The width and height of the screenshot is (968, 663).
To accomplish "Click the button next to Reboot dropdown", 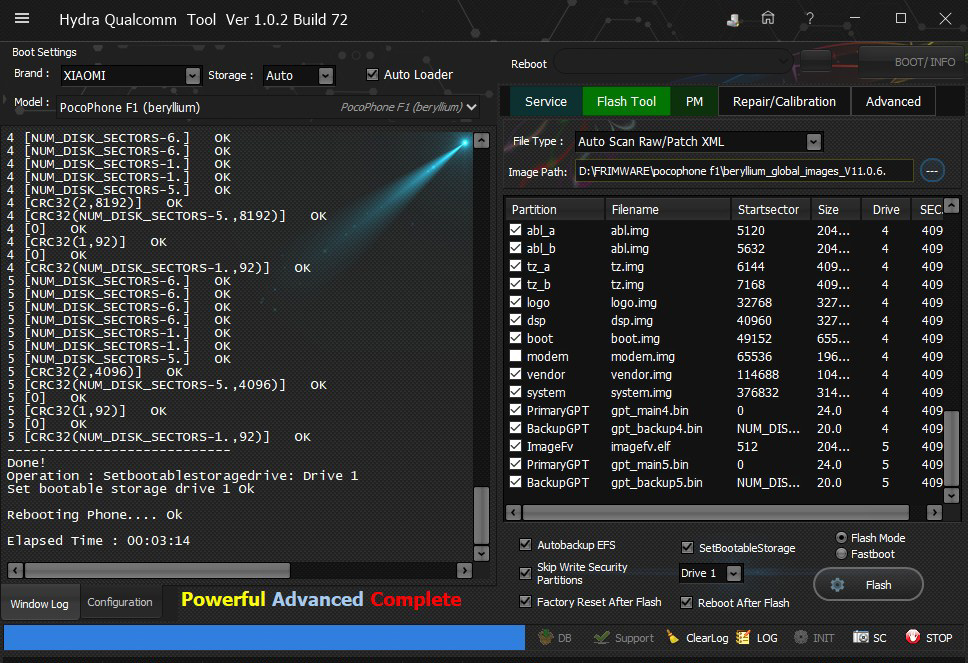I will pyautogui.click(x=815, y=61).
